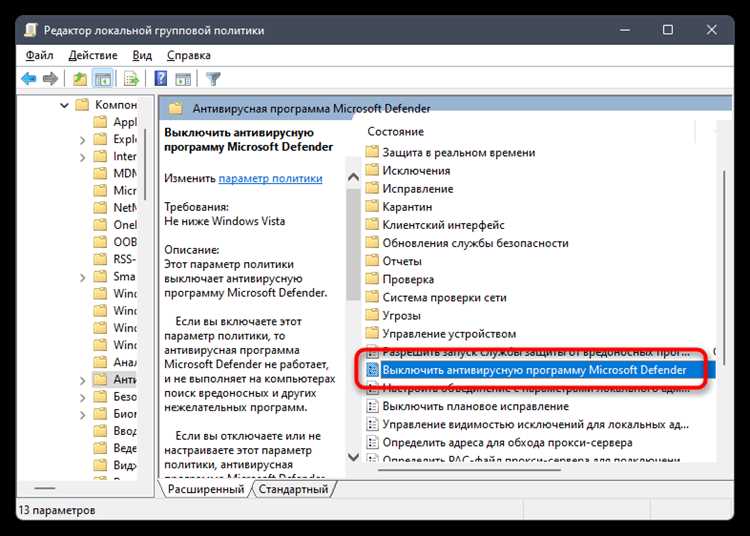Expand the Expl tree node

tap(82, 140)
